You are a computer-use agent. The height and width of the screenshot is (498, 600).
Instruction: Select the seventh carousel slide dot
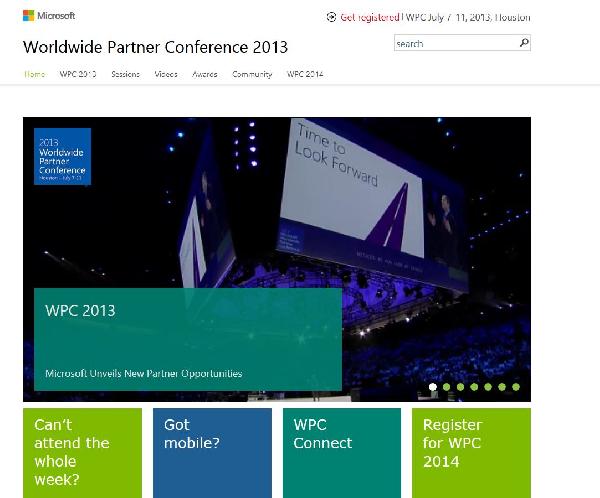point(516,387)
